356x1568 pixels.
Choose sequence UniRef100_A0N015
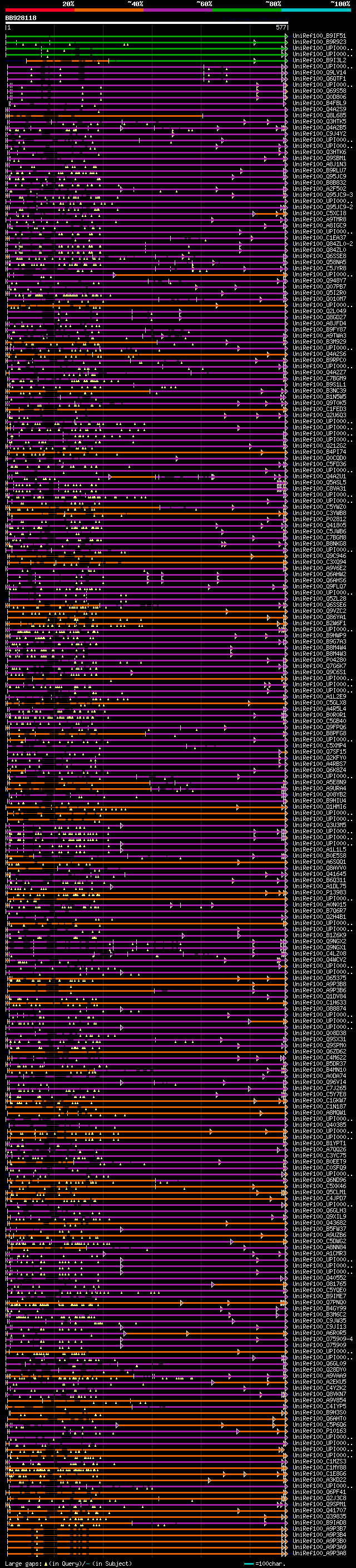pos(319,904)
